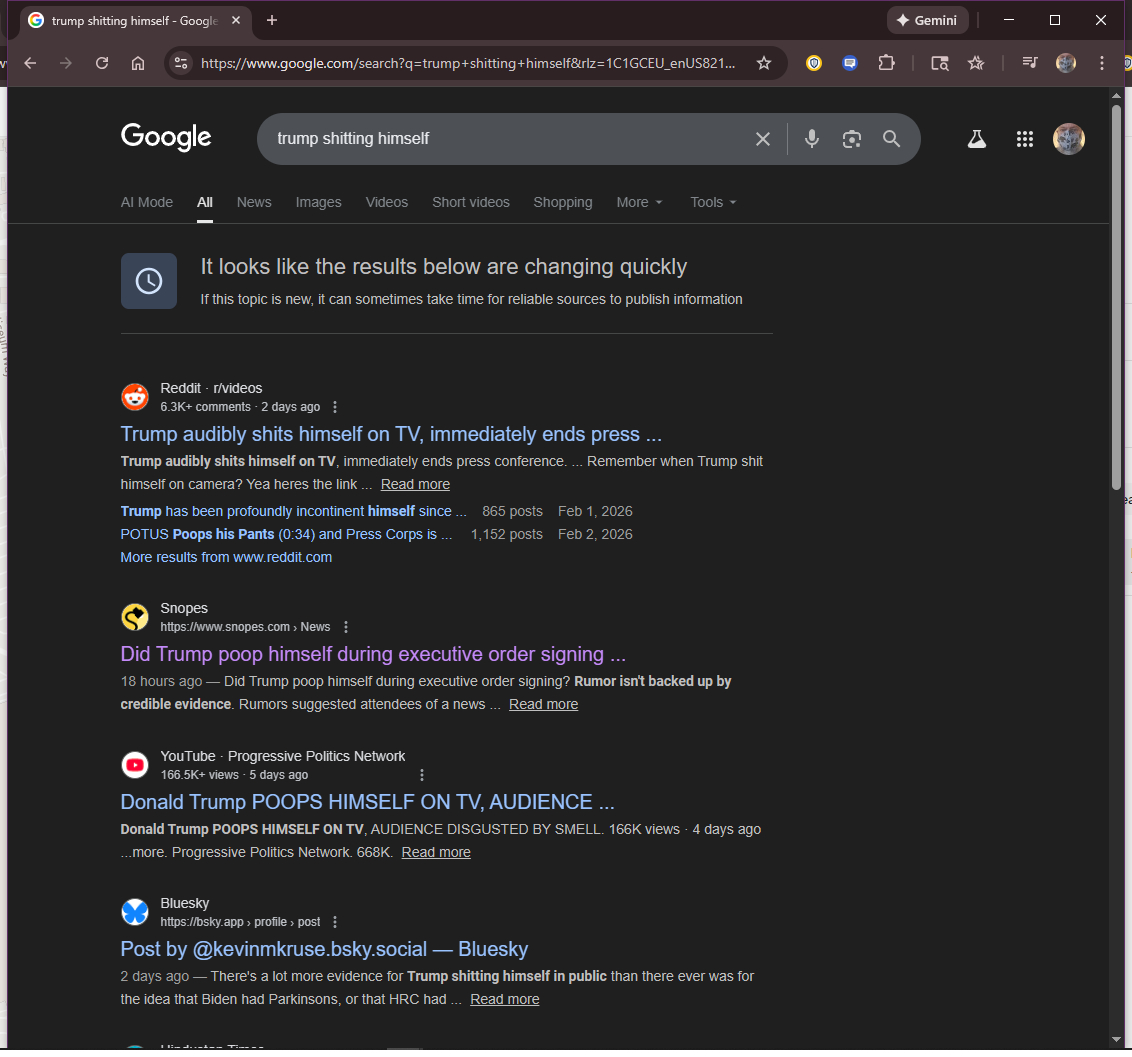
Task: Reload the current page
Action: click(102, 63)
